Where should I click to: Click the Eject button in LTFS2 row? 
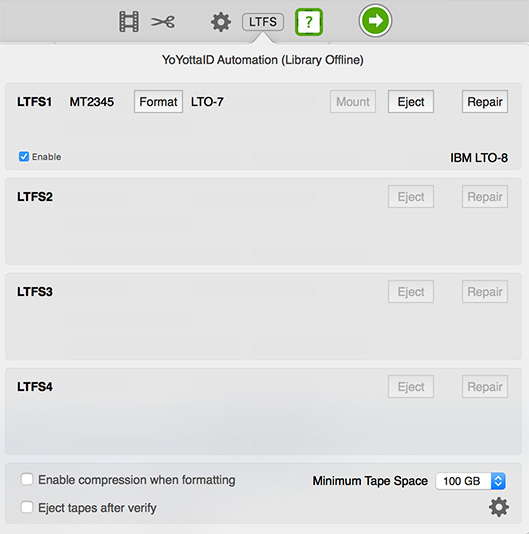(411, 197)
